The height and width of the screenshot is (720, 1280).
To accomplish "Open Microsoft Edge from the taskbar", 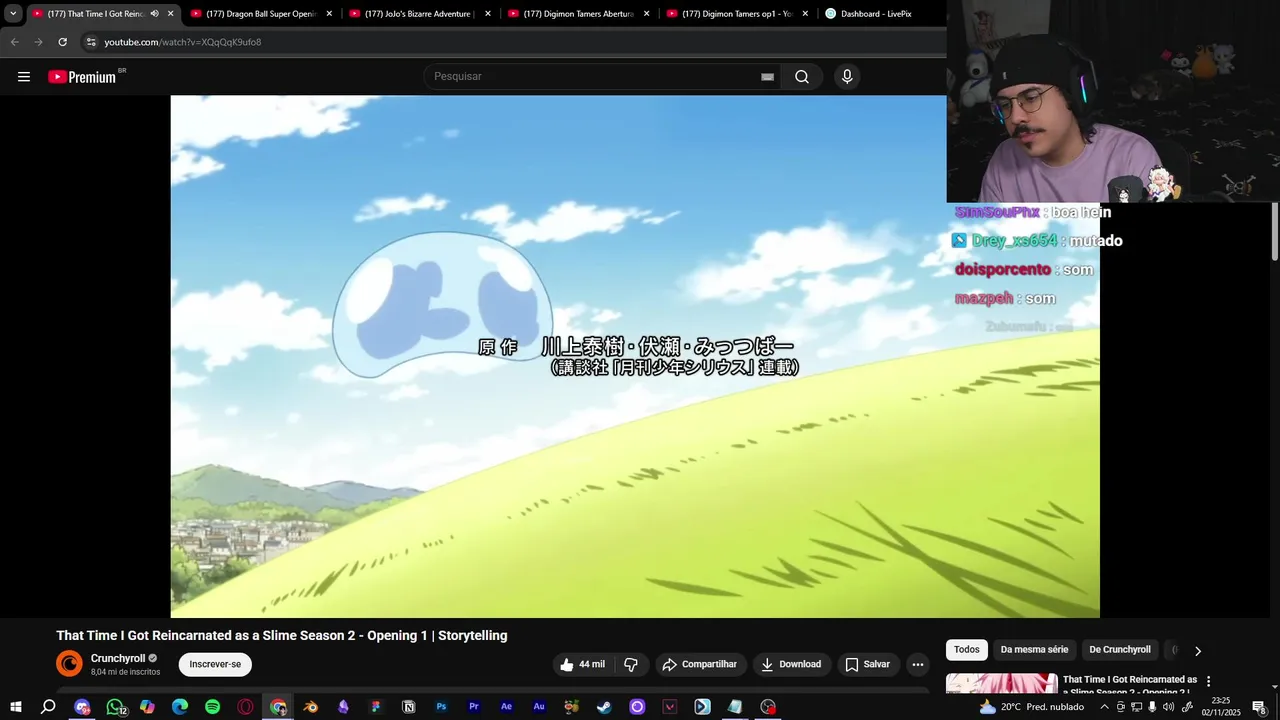I will tap(180, 707).
